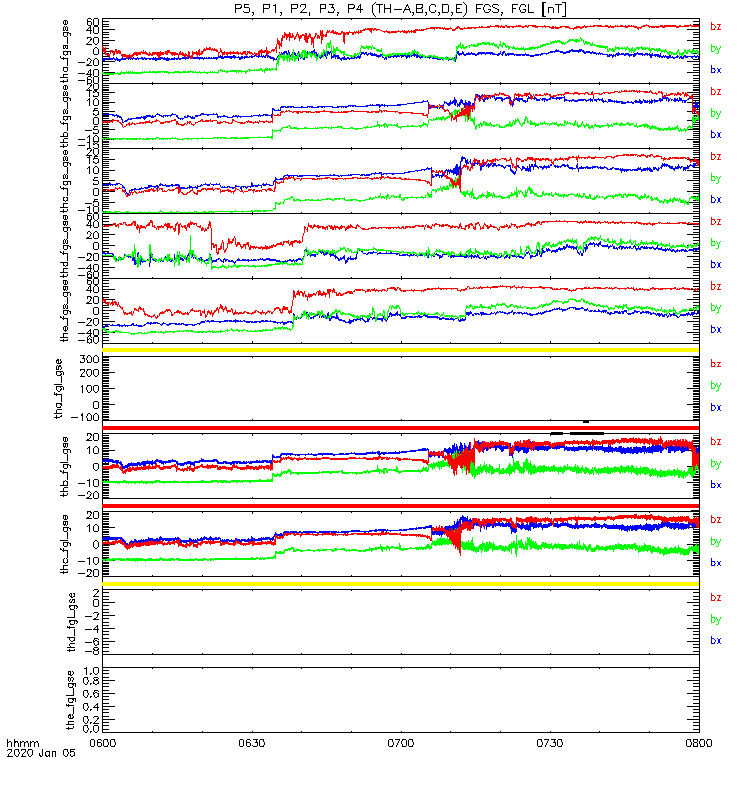This screenshot has height=800, width=750.
Task: Click the 'thb_fgl_gse' panel axis label
Action: (x=65, y=466)
